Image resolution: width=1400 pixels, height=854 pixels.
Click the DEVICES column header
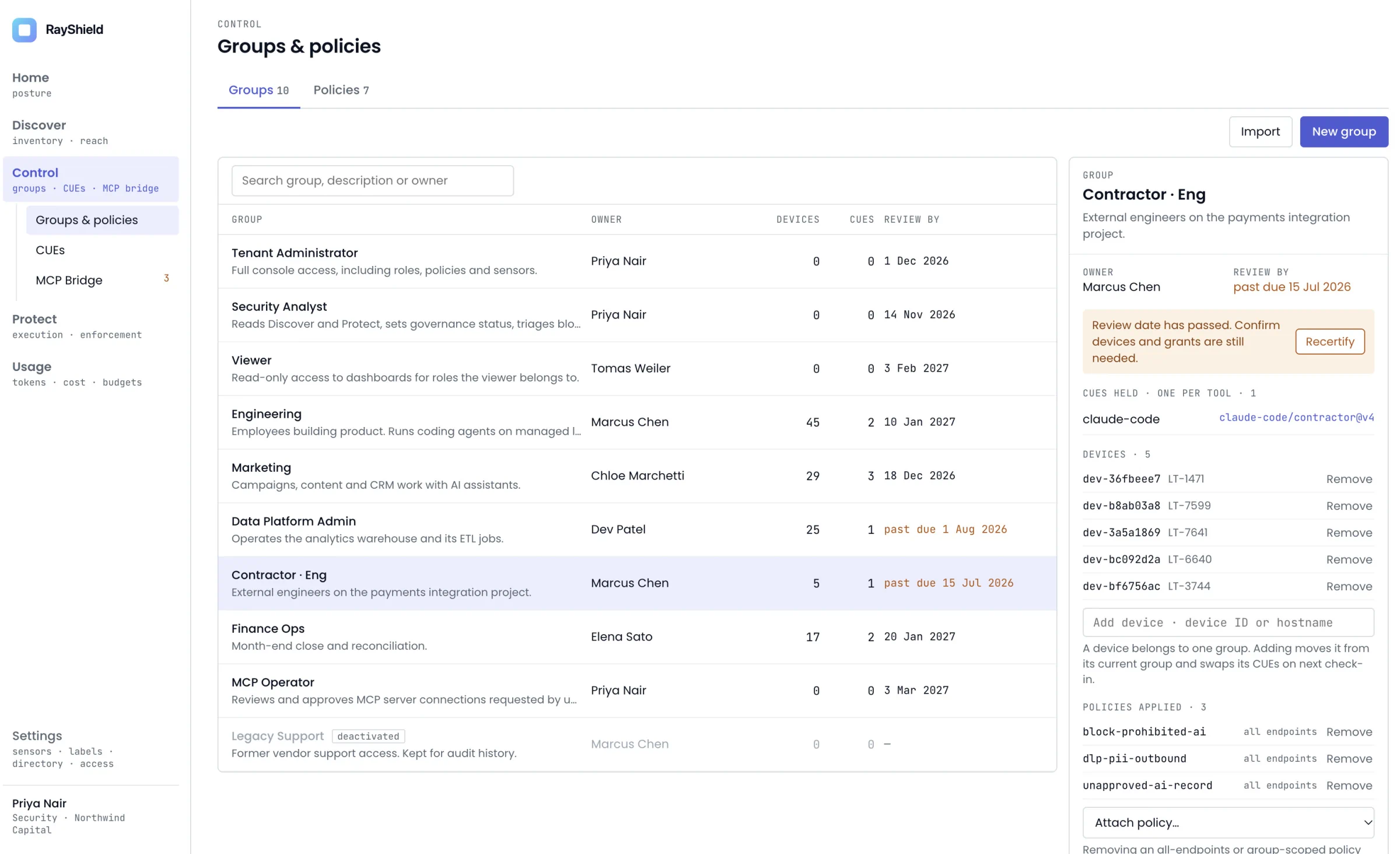coord(797,219)
